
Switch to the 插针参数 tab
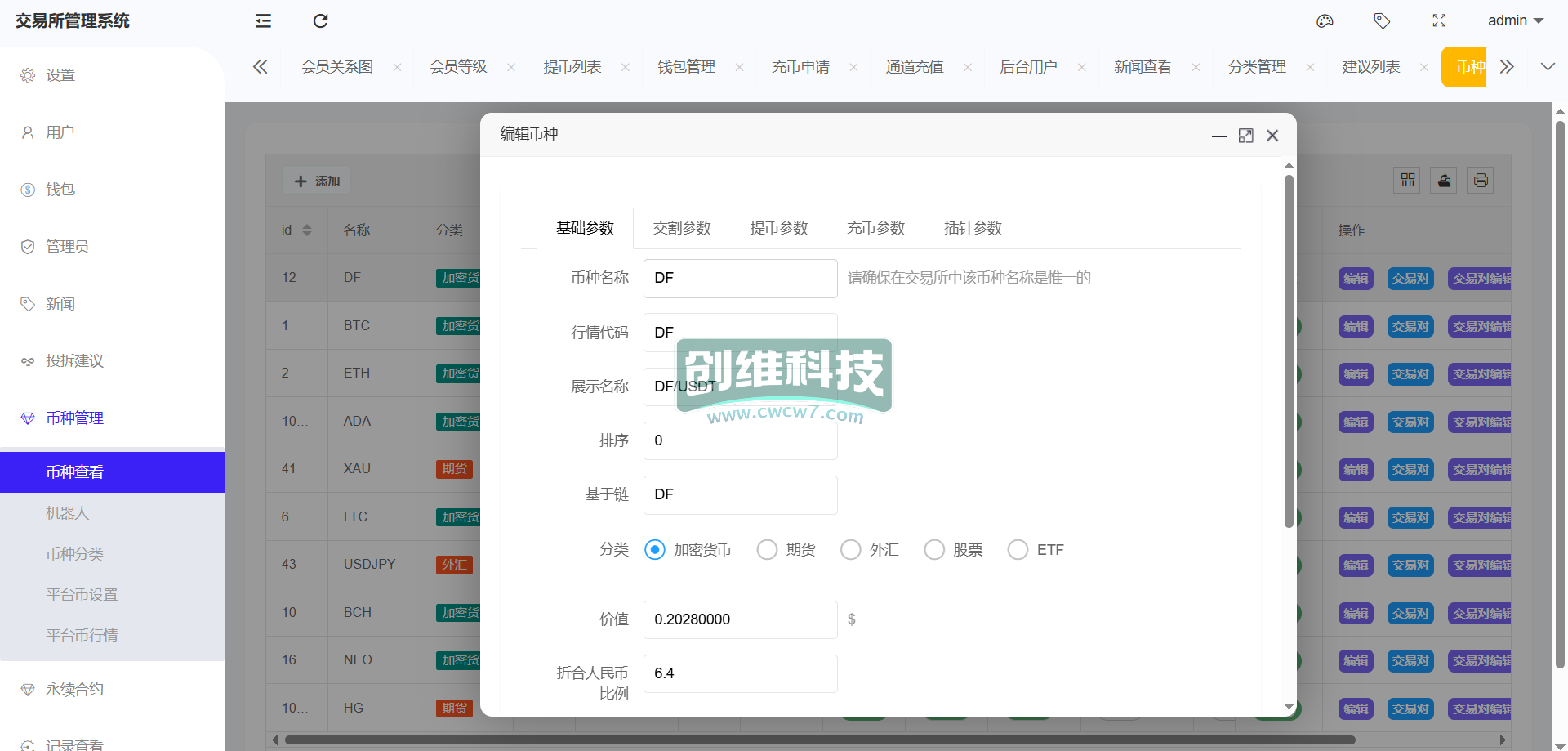point(973,228)
